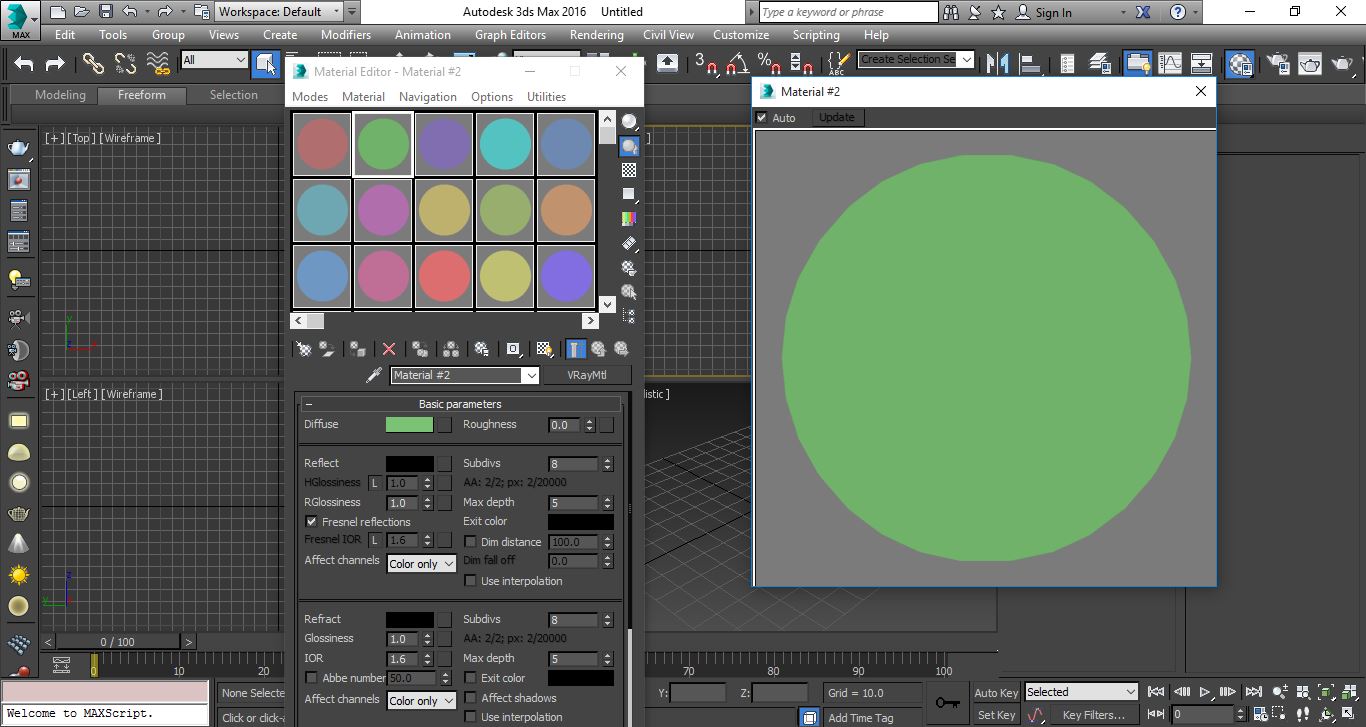This screenshot has height=727, width=1366.
Task: Click Show End Result icon
Action: [x=575, y=349]
